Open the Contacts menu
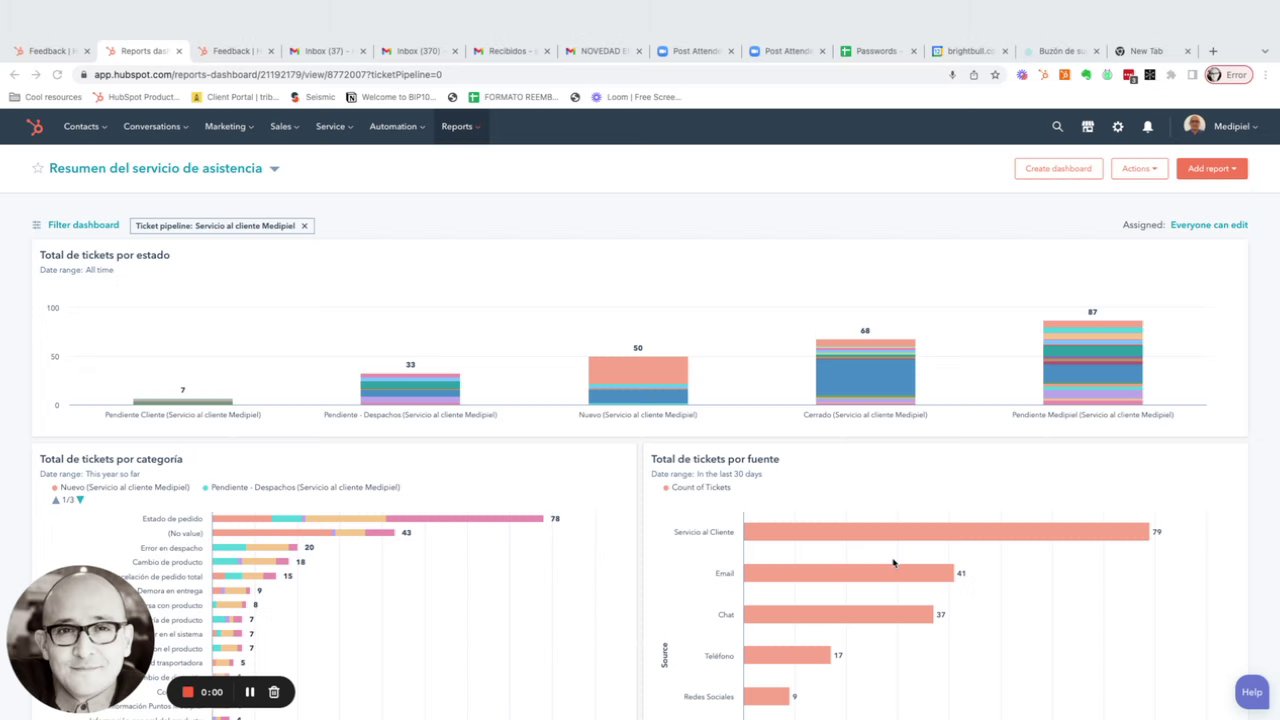1280x720 pixels. tap(85, 127)
